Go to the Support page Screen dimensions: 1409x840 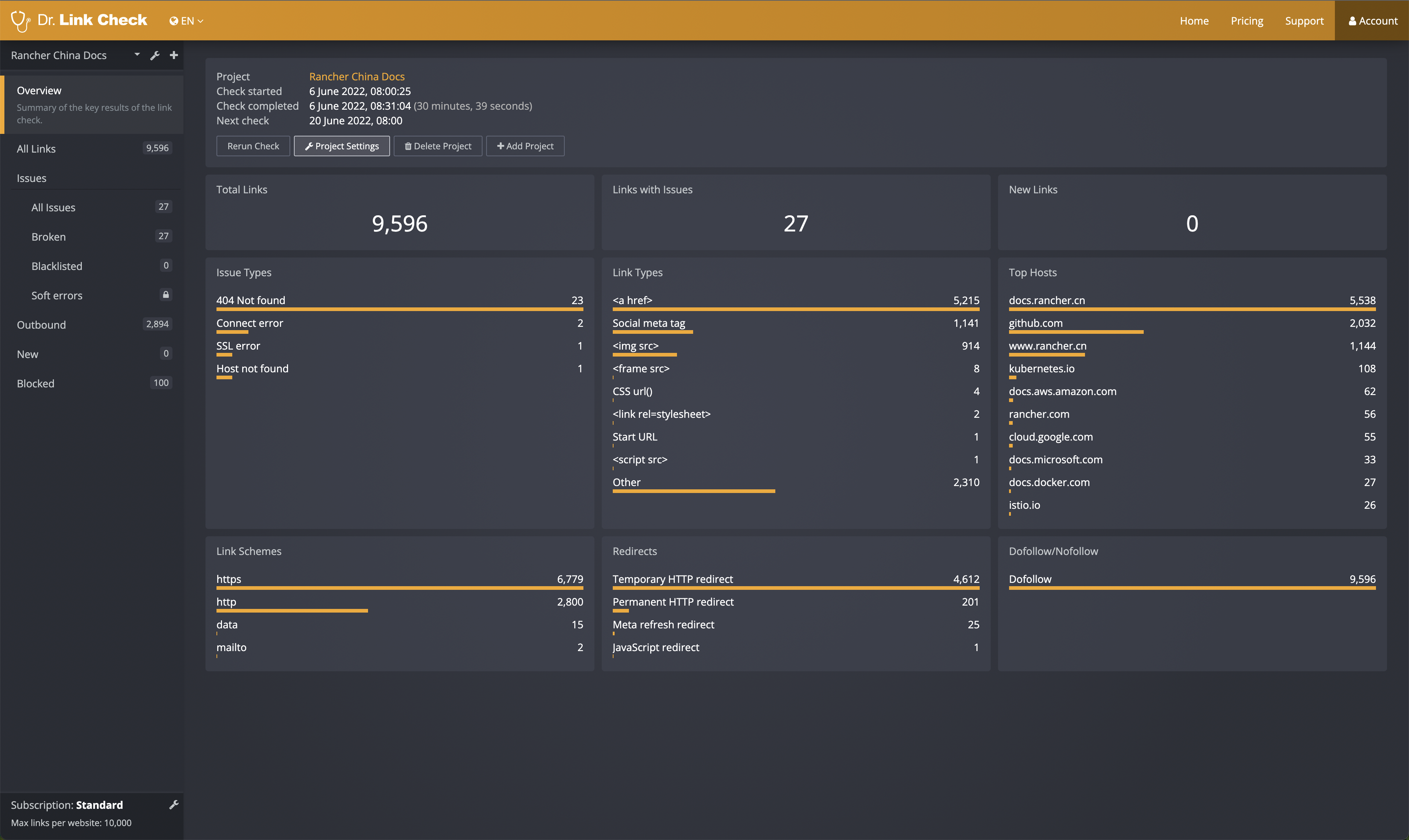pyautogui.click(x=1304, y=21)
